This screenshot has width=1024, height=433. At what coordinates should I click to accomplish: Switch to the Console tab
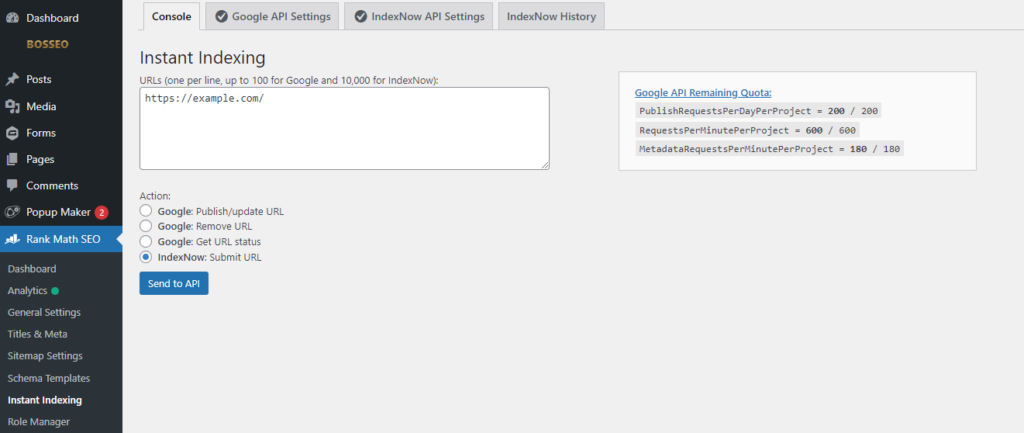click(171, 16)
